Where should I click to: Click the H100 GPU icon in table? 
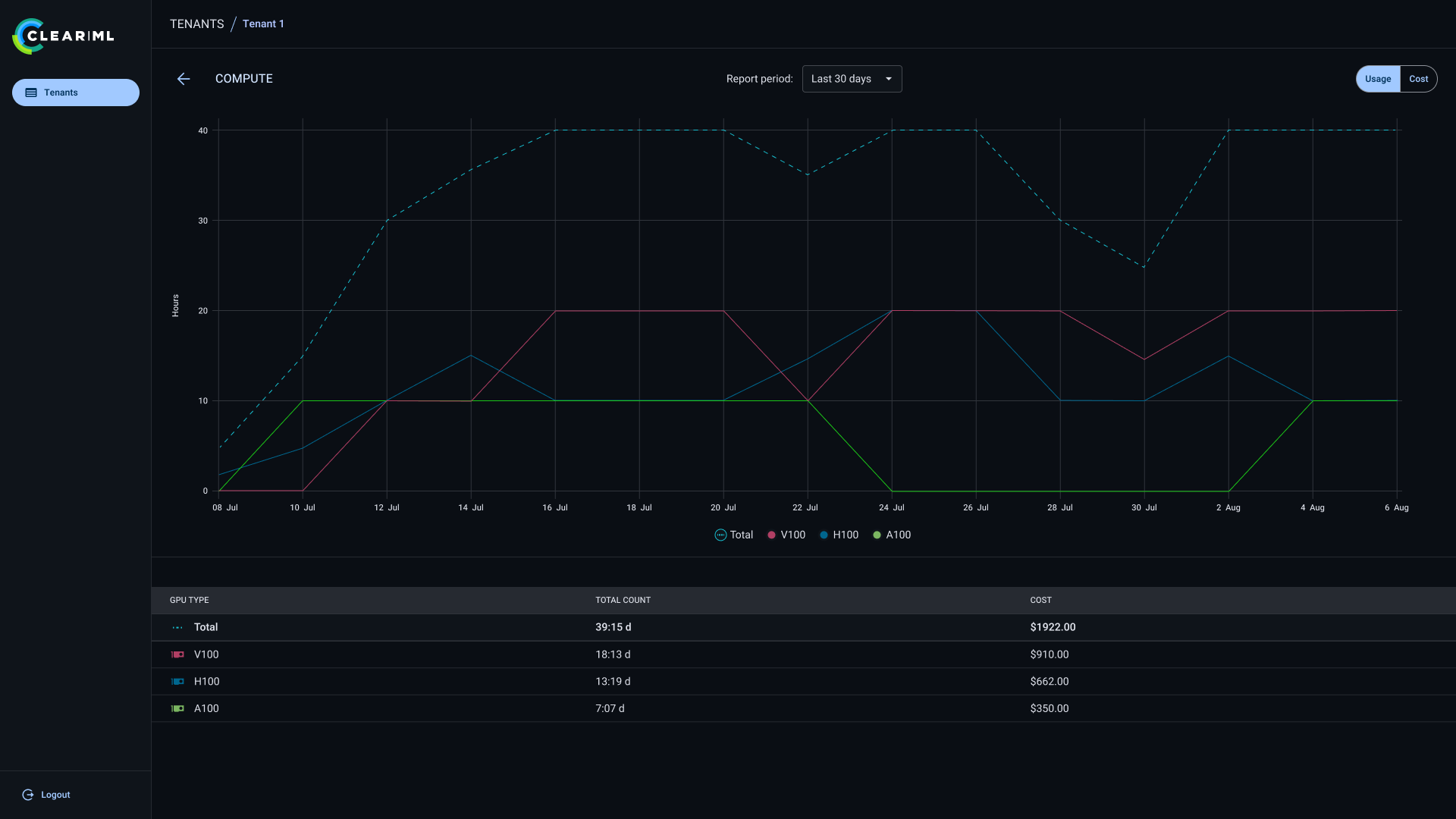pos(177,682)
